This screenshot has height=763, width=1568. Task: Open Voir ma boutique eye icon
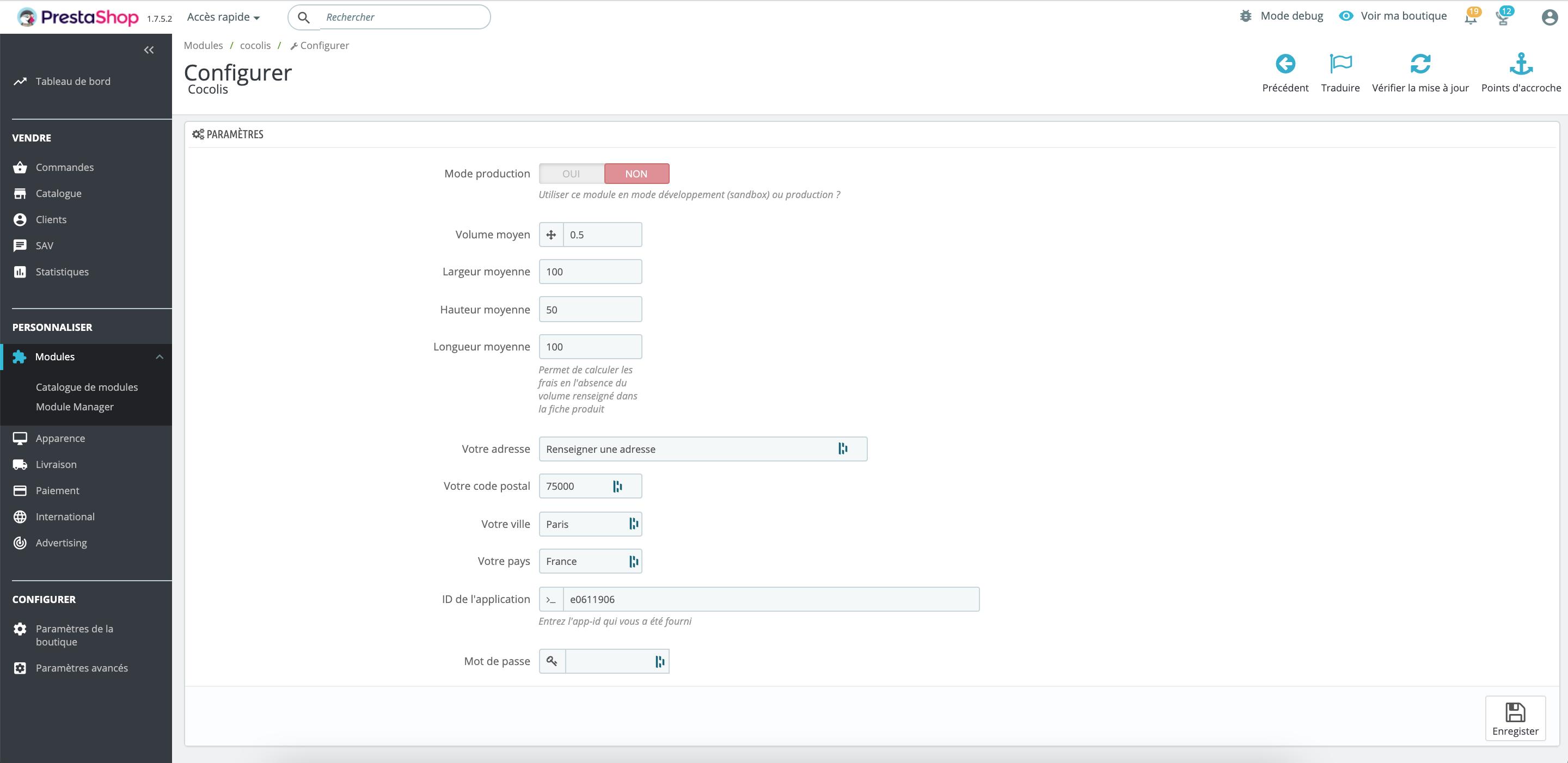click(x=1346, y=16)
